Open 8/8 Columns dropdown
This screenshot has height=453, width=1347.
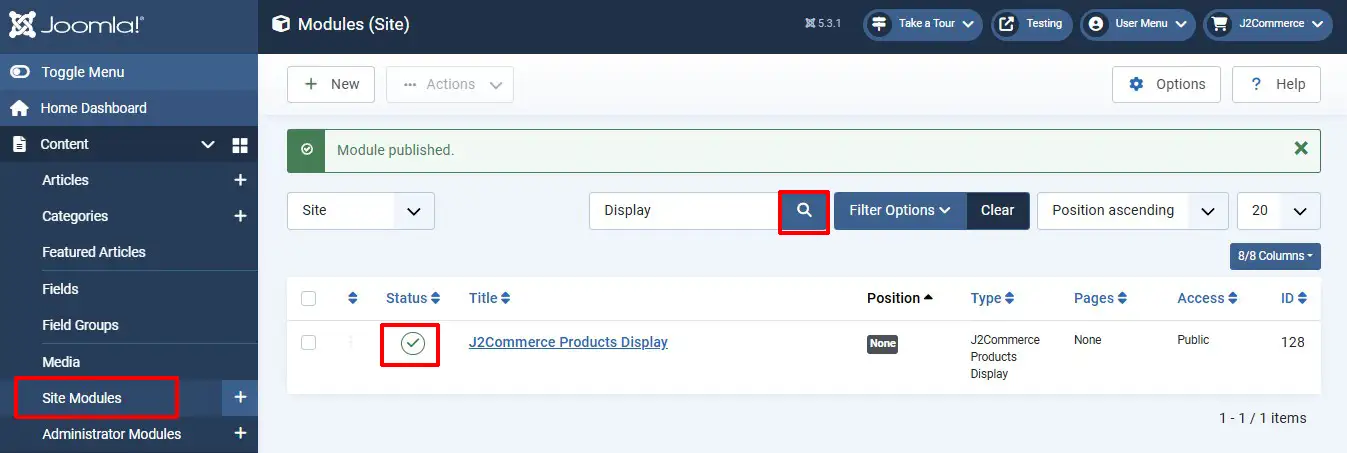click(1275, 256)
